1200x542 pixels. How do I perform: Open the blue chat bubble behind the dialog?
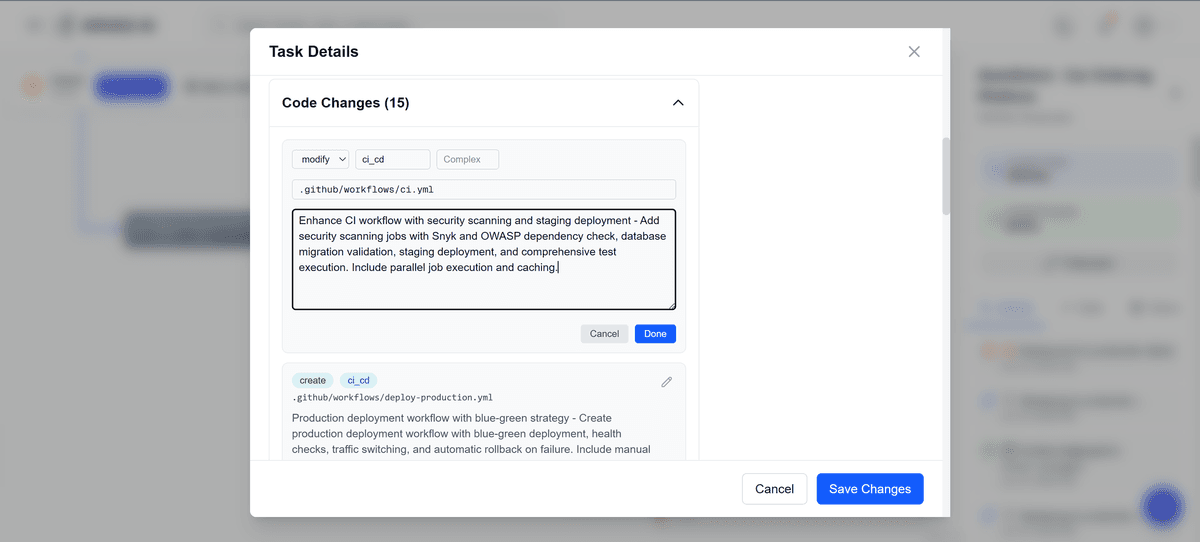[x=1162, y=506]
